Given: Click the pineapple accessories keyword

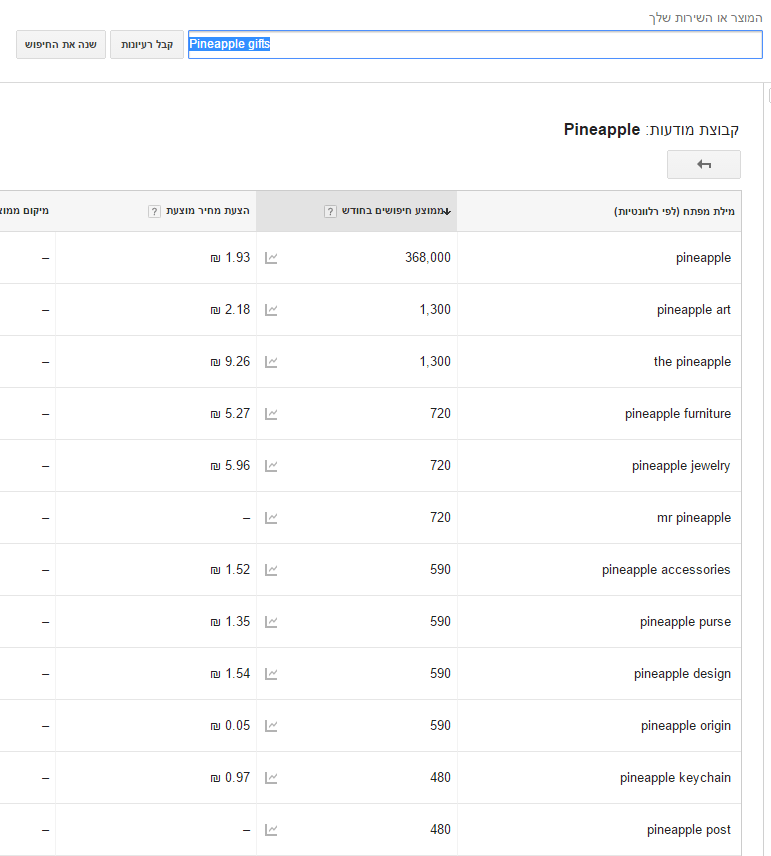Looking at the screenshot, I should (x=666, y=570).
